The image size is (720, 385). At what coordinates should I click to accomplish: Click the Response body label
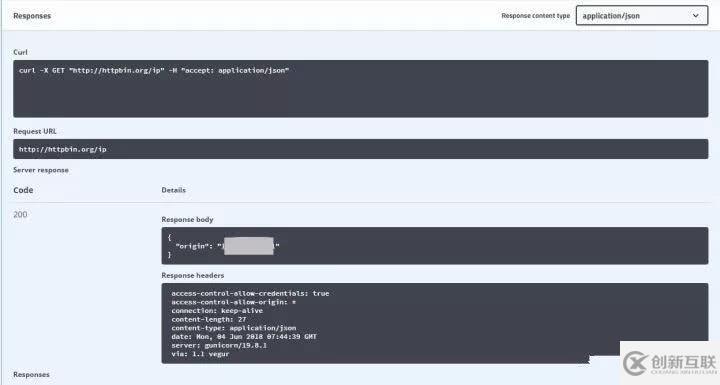(x=187, y=220)
